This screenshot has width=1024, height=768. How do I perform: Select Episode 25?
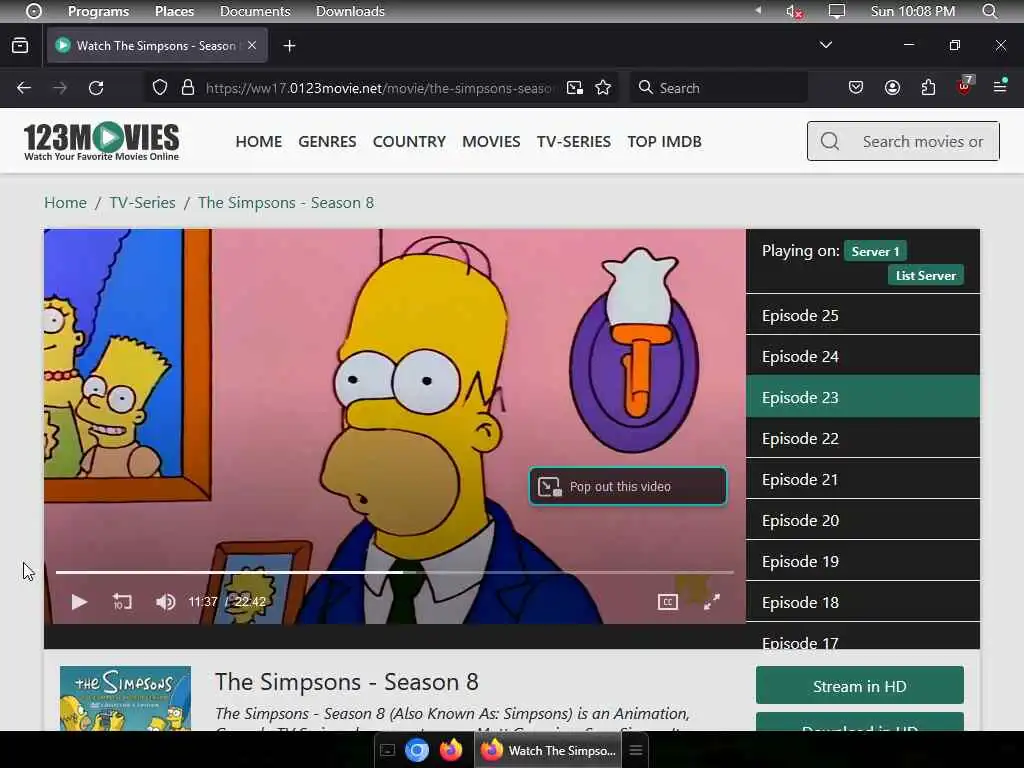tap(863, 315)
